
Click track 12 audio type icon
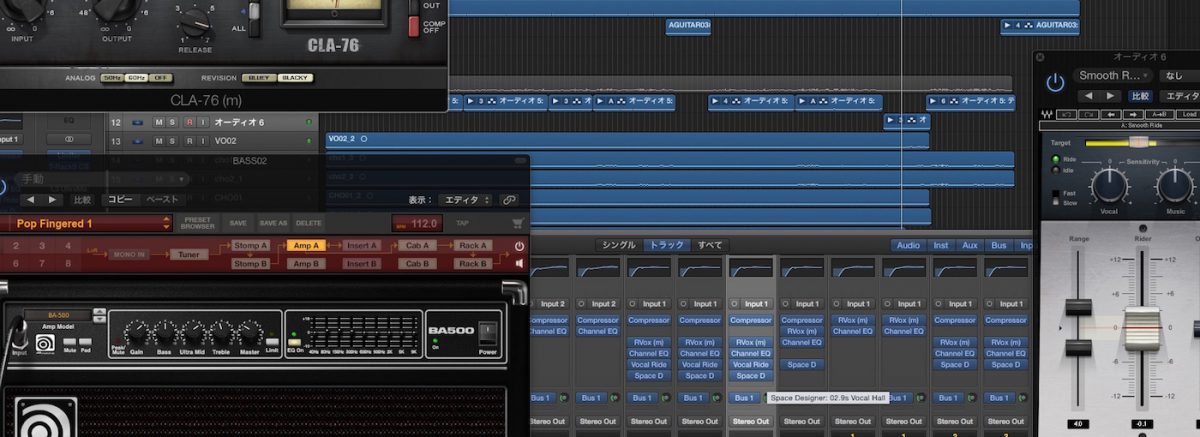pos(137,123)
